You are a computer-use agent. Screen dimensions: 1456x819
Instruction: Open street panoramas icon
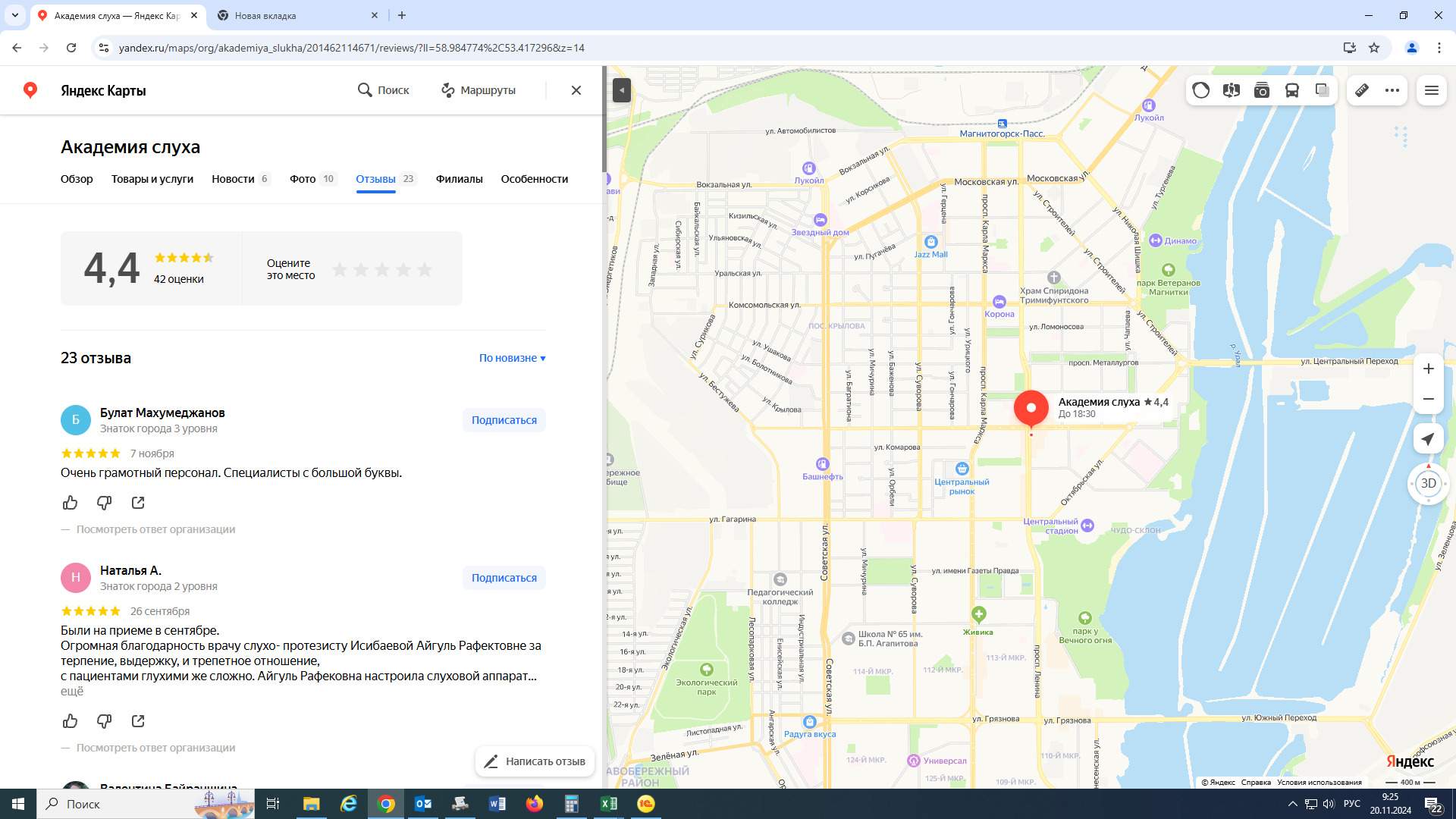point(1231,90)
